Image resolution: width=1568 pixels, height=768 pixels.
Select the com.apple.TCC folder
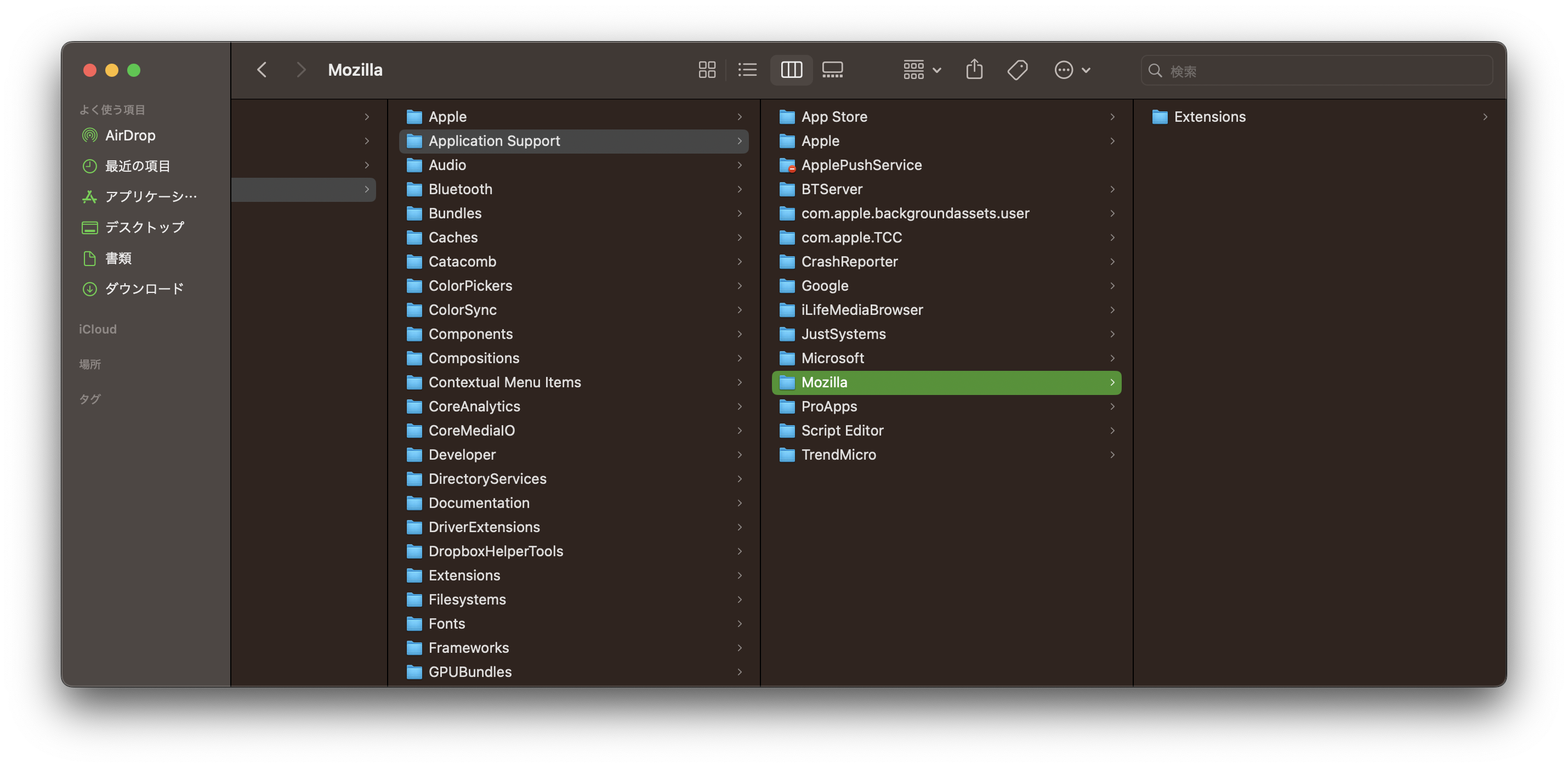[946, 238]
